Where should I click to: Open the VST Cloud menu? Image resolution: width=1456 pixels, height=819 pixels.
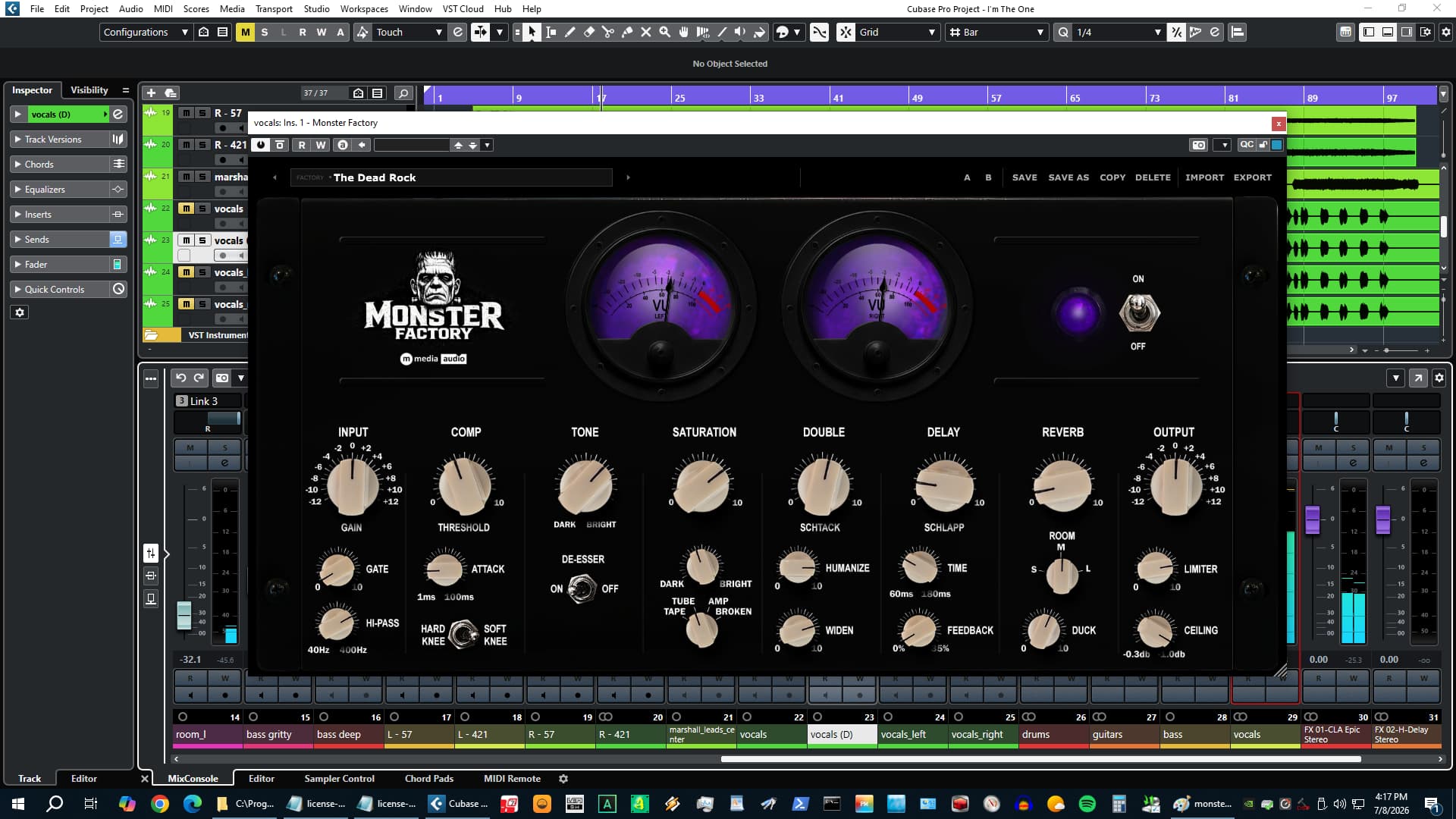click(463, 9)
